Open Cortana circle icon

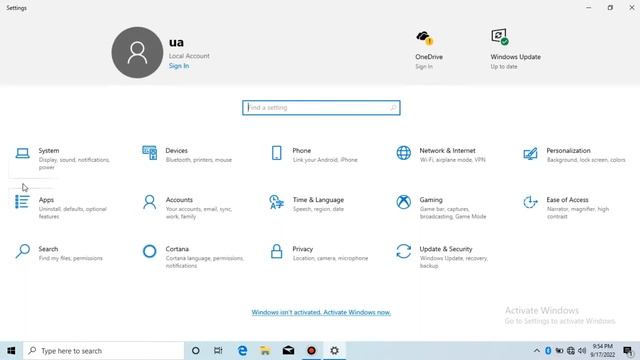[149, 251]
